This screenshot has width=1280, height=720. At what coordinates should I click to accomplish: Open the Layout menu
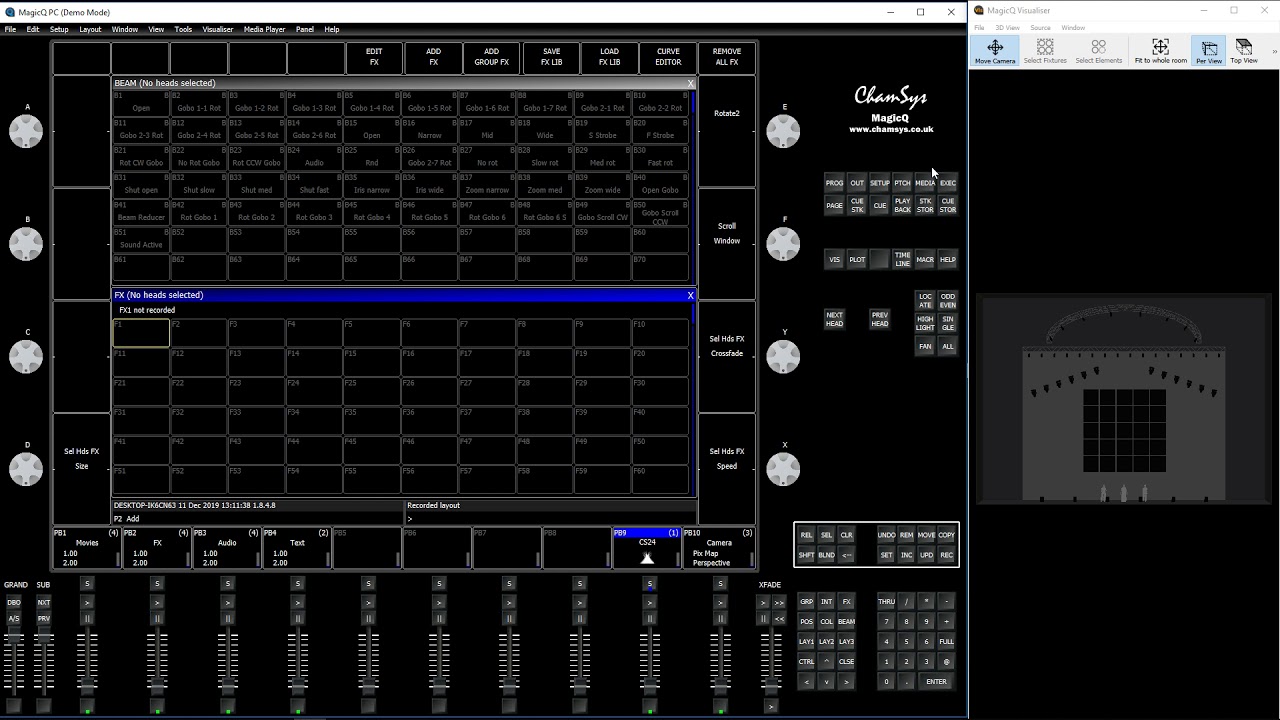(90, 29)
